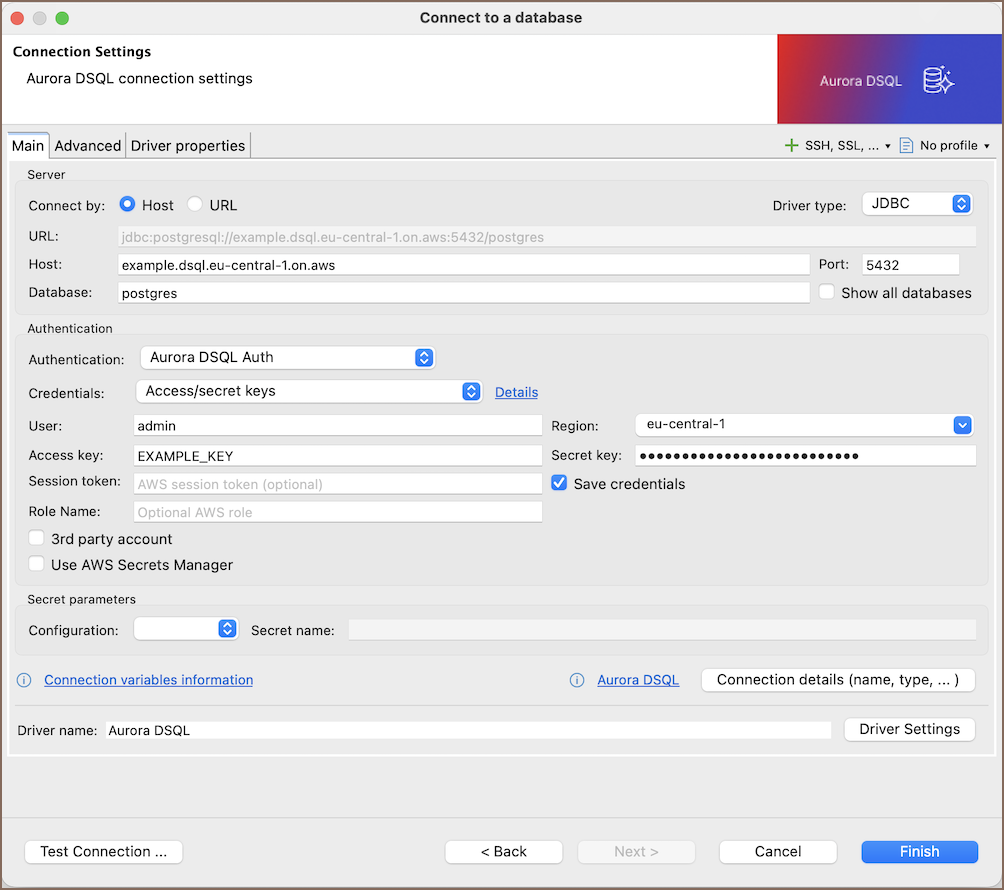Viewport: 1004px width, 890px height.
Task: Click the Aurora DSQL database logo
Action: (938, 81)
